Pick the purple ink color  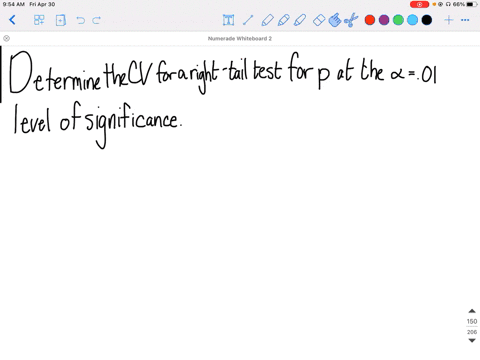click(x=384, y=20)
